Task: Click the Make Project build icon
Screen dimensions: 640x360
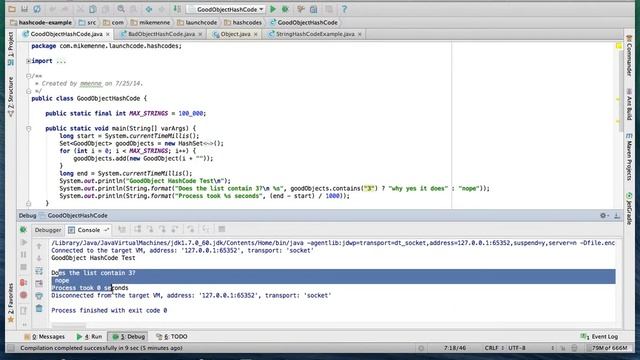Action: [x=177, y=9]
